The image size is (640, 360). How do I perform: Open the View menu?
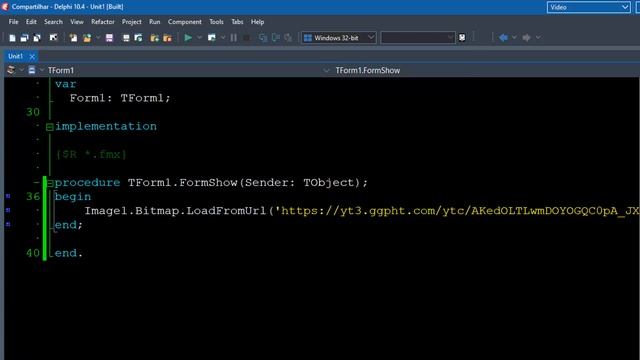point(77,22)
